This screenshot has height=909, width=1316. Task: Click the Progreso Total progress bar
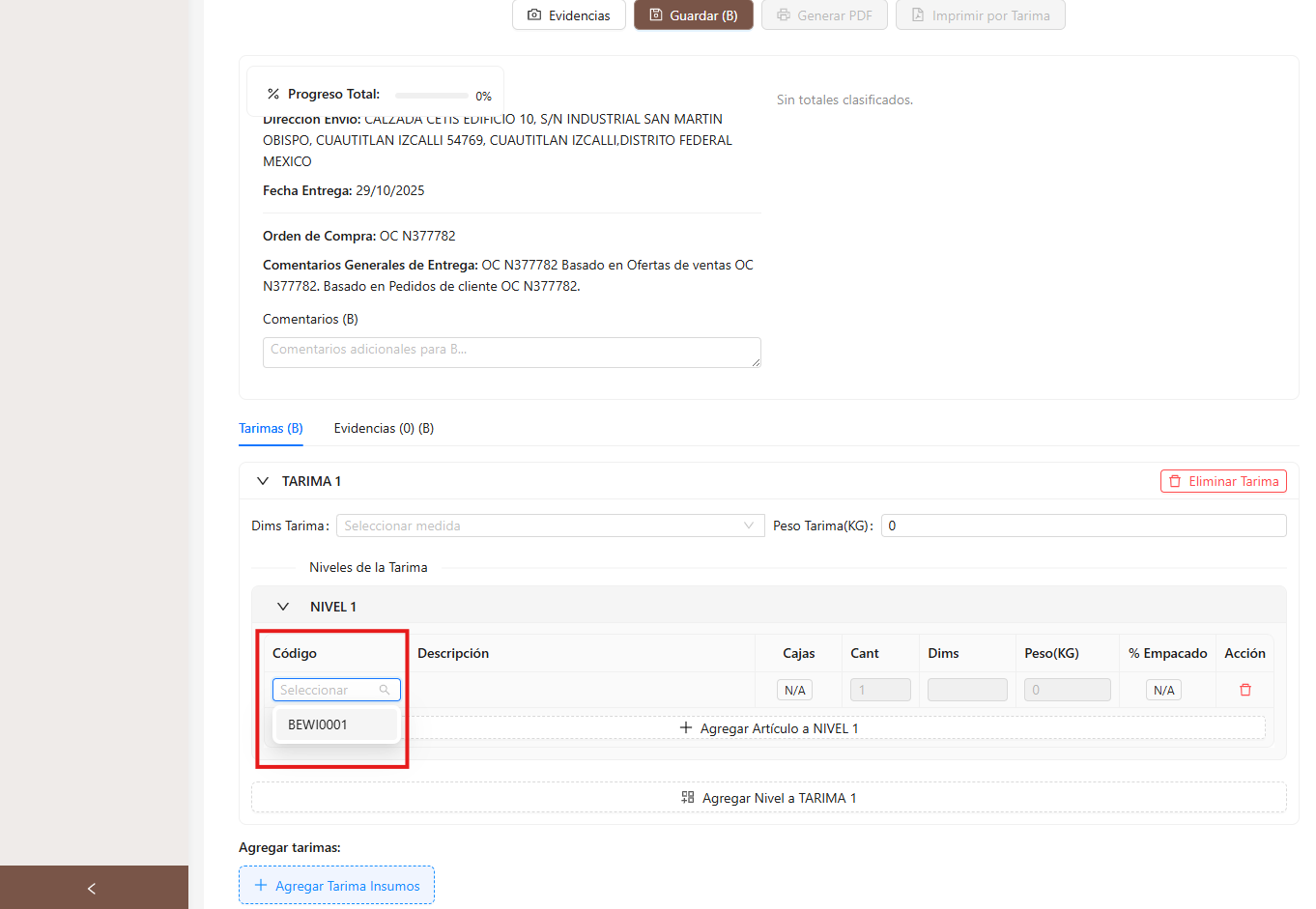click(x=432, y=96)
